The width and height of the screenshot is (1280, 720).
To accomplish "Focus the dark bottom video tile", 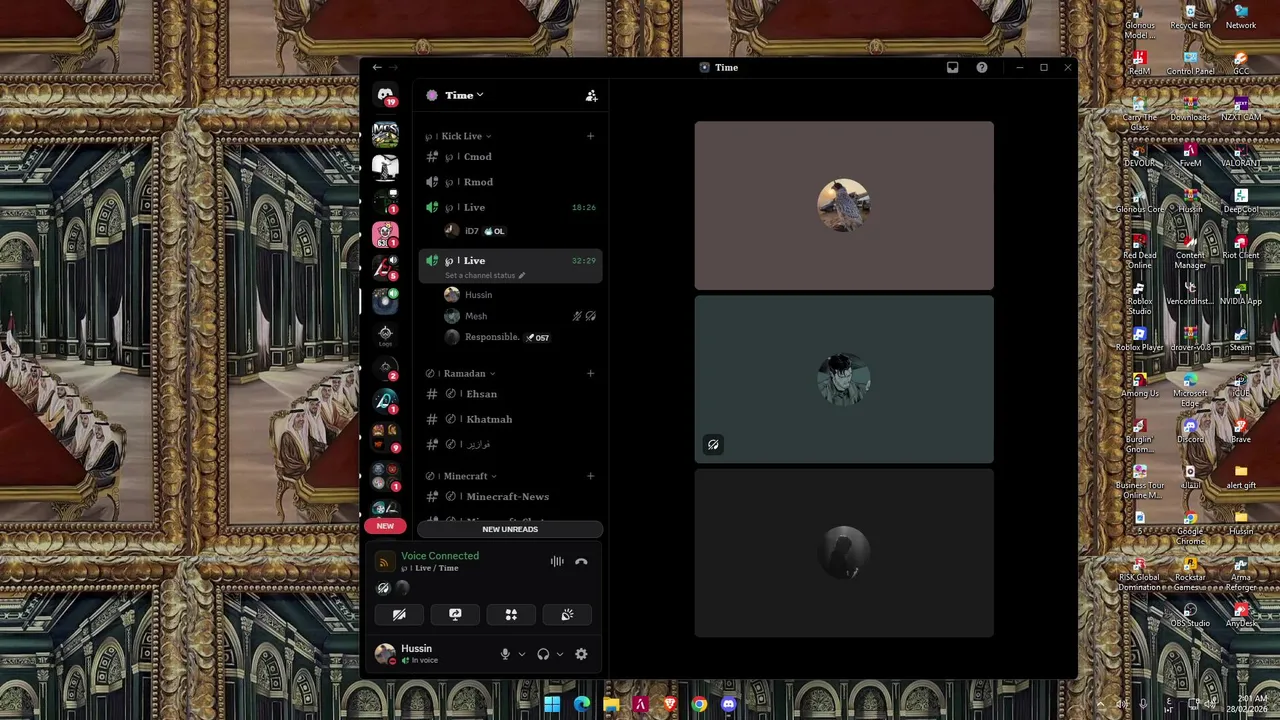I will point(844,553).
